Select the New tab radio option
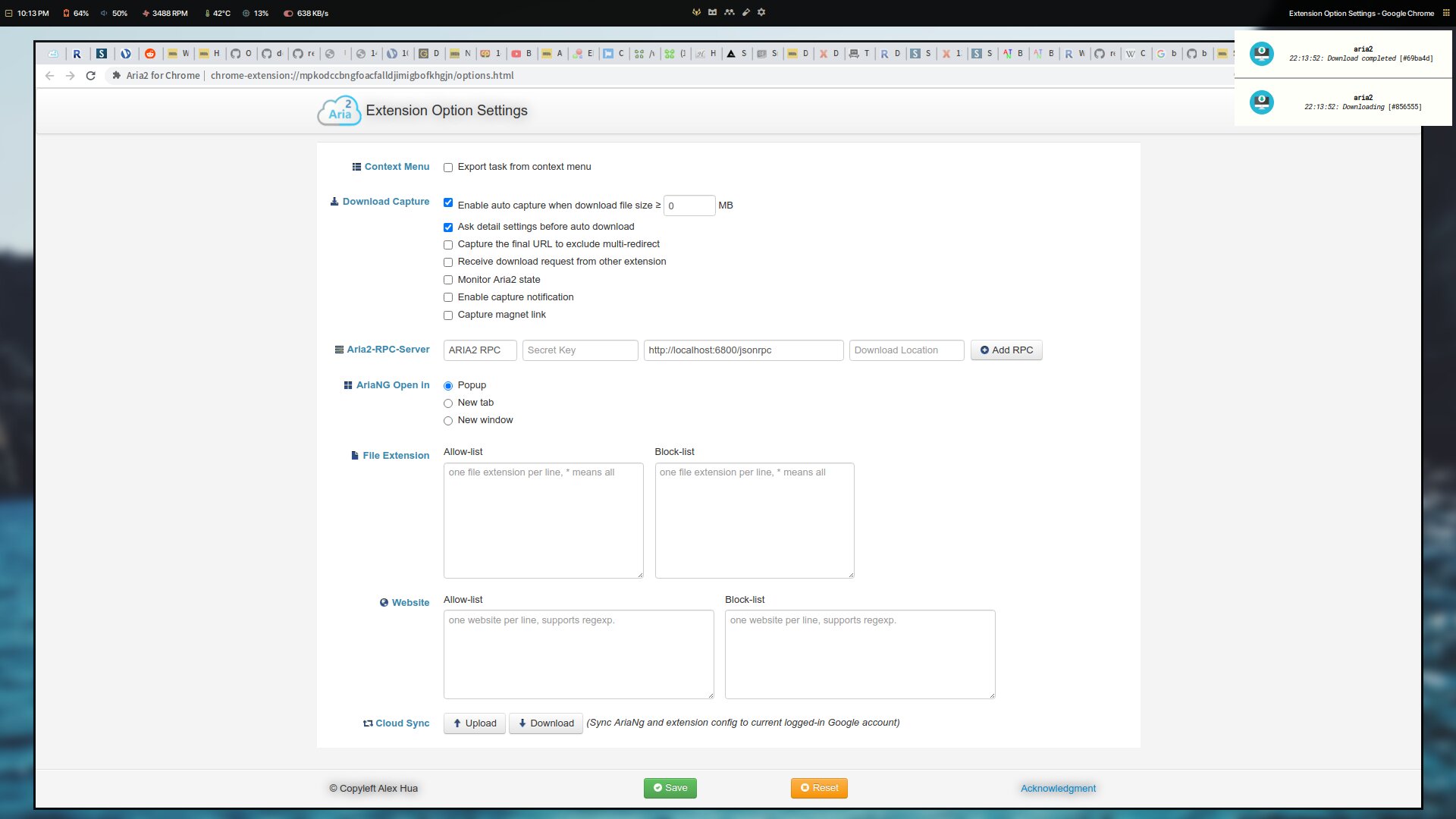This screenshot has height=819, width=1456. [x=448, y=403]
